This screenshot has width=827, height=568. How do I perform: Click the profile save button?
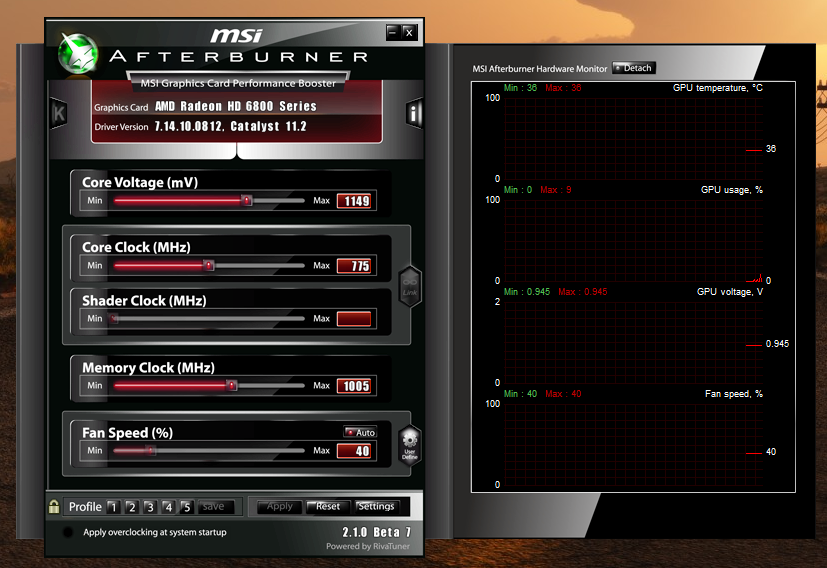coord(214,507)
